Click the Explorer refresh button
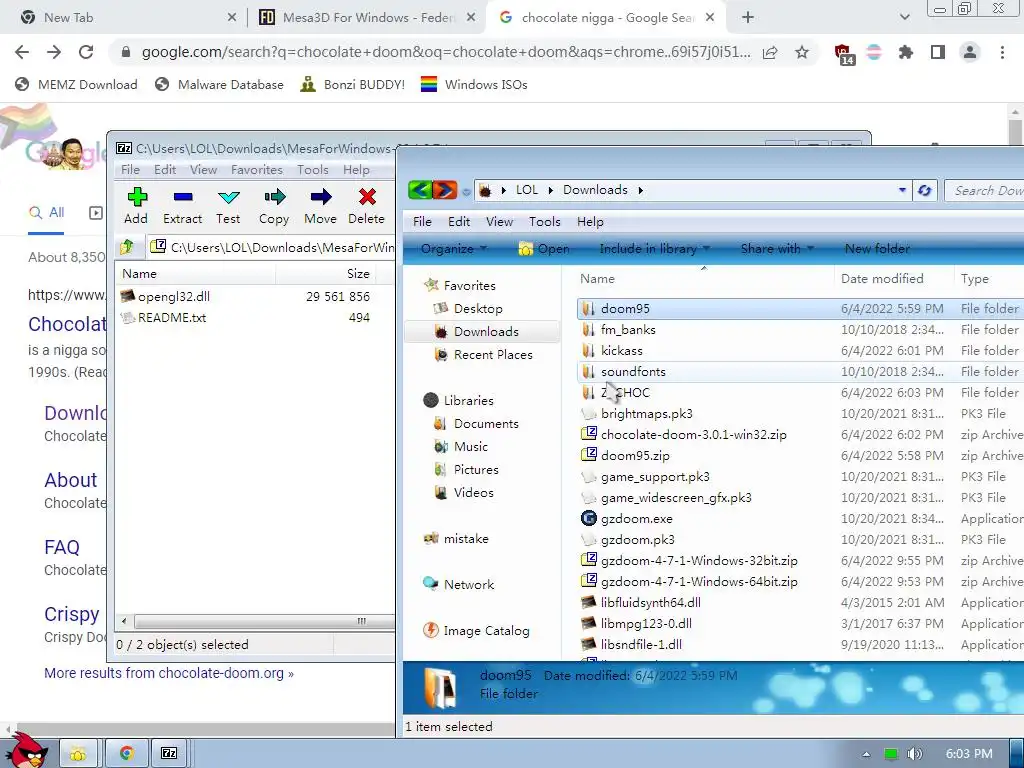 (924, 191)
